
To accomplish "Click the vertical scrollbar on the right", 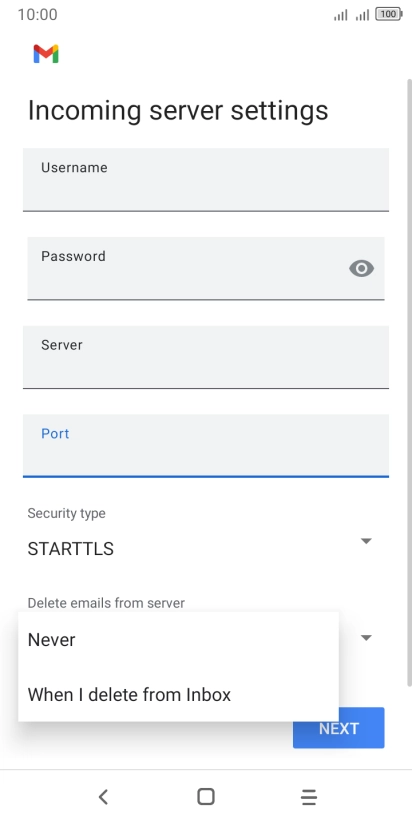I will pyautogui.click(x=409, y=382).
